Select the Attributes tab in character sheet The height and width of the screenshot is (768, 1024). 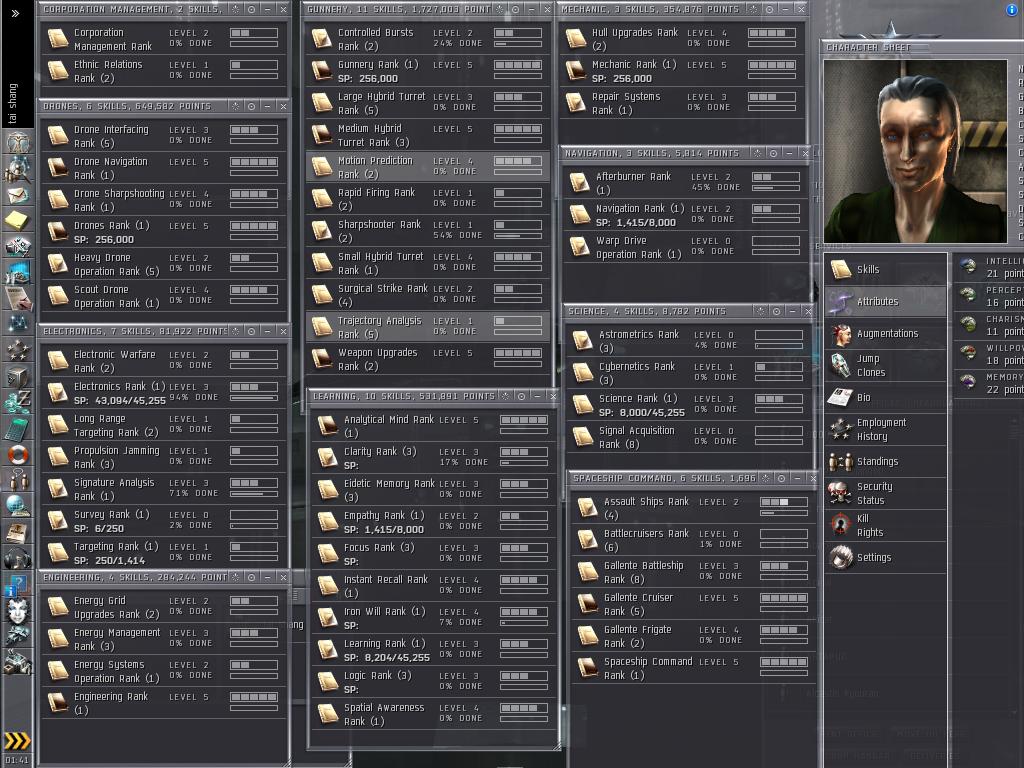pos(886,301)
